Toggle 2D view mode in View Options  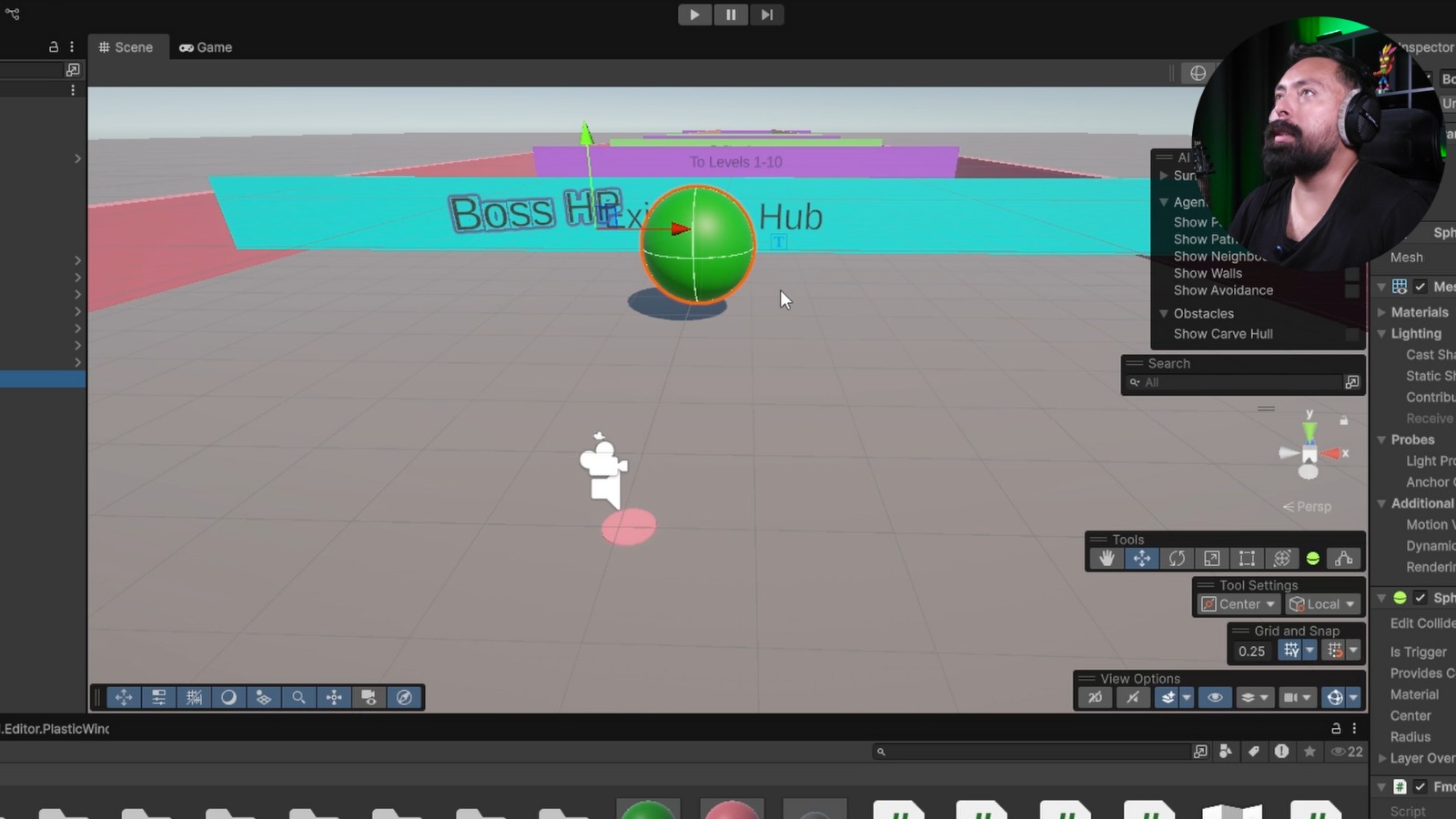point(1095,697)
